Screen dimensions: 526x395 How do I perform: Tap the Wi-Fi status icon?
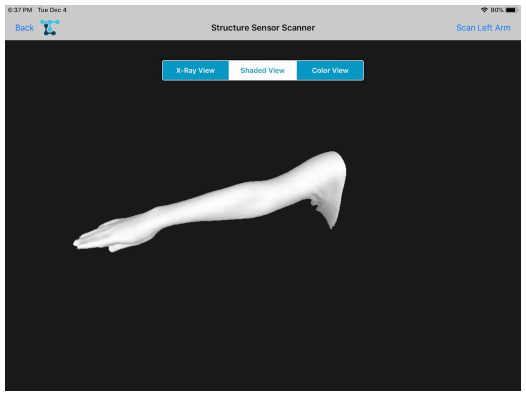click(484, 10)
